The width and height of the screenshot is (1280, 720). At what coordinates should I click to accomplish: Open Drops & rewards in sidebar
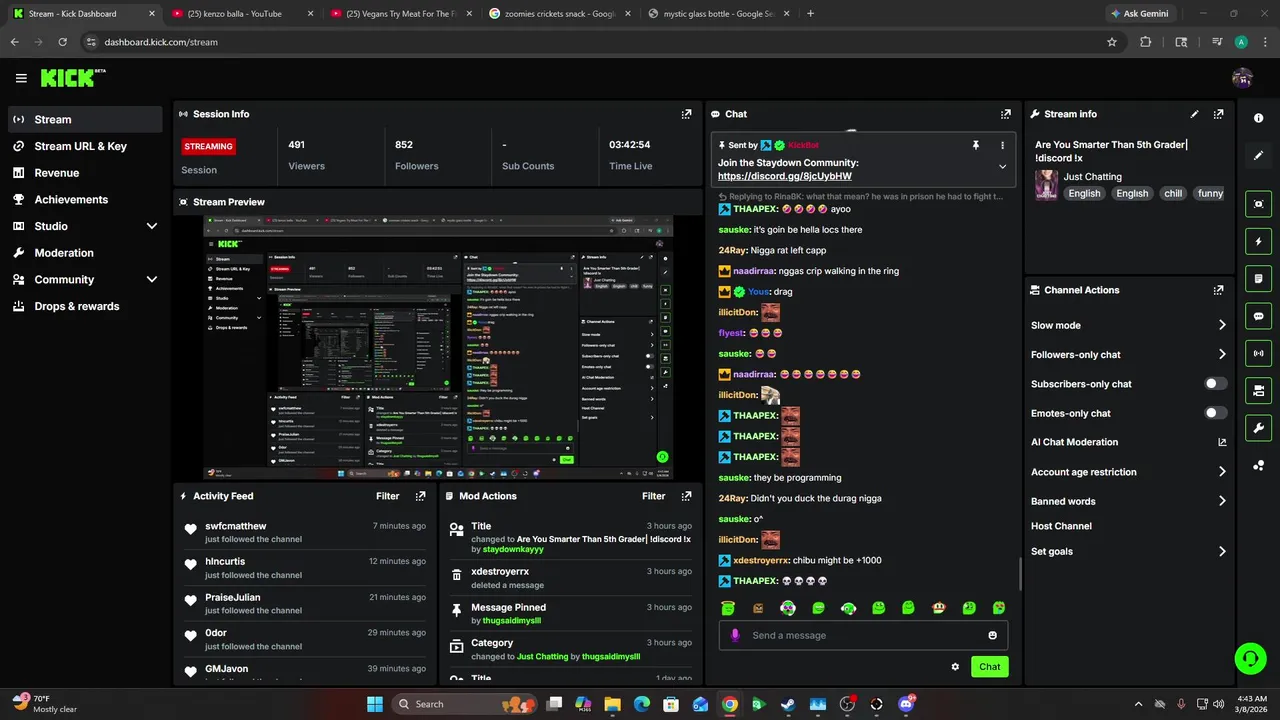85,306
